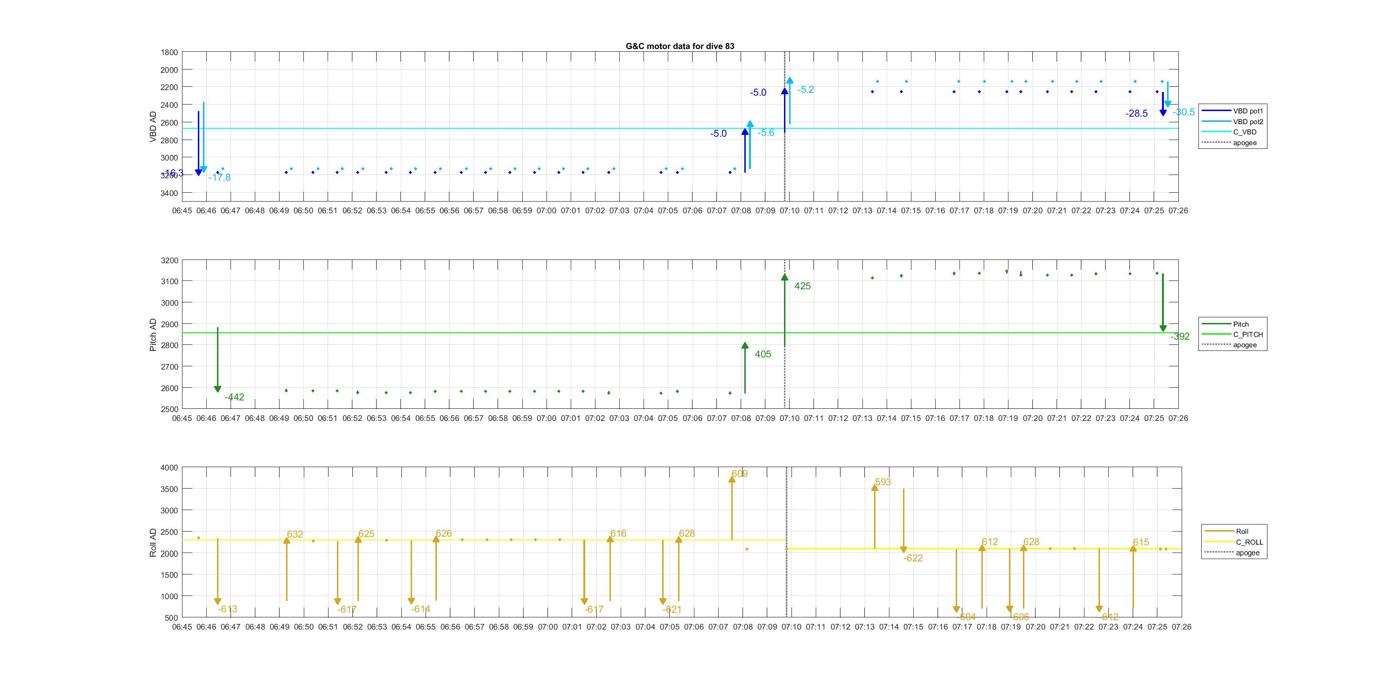Click the "1800" tick on VBD axis

click(170, 53)
